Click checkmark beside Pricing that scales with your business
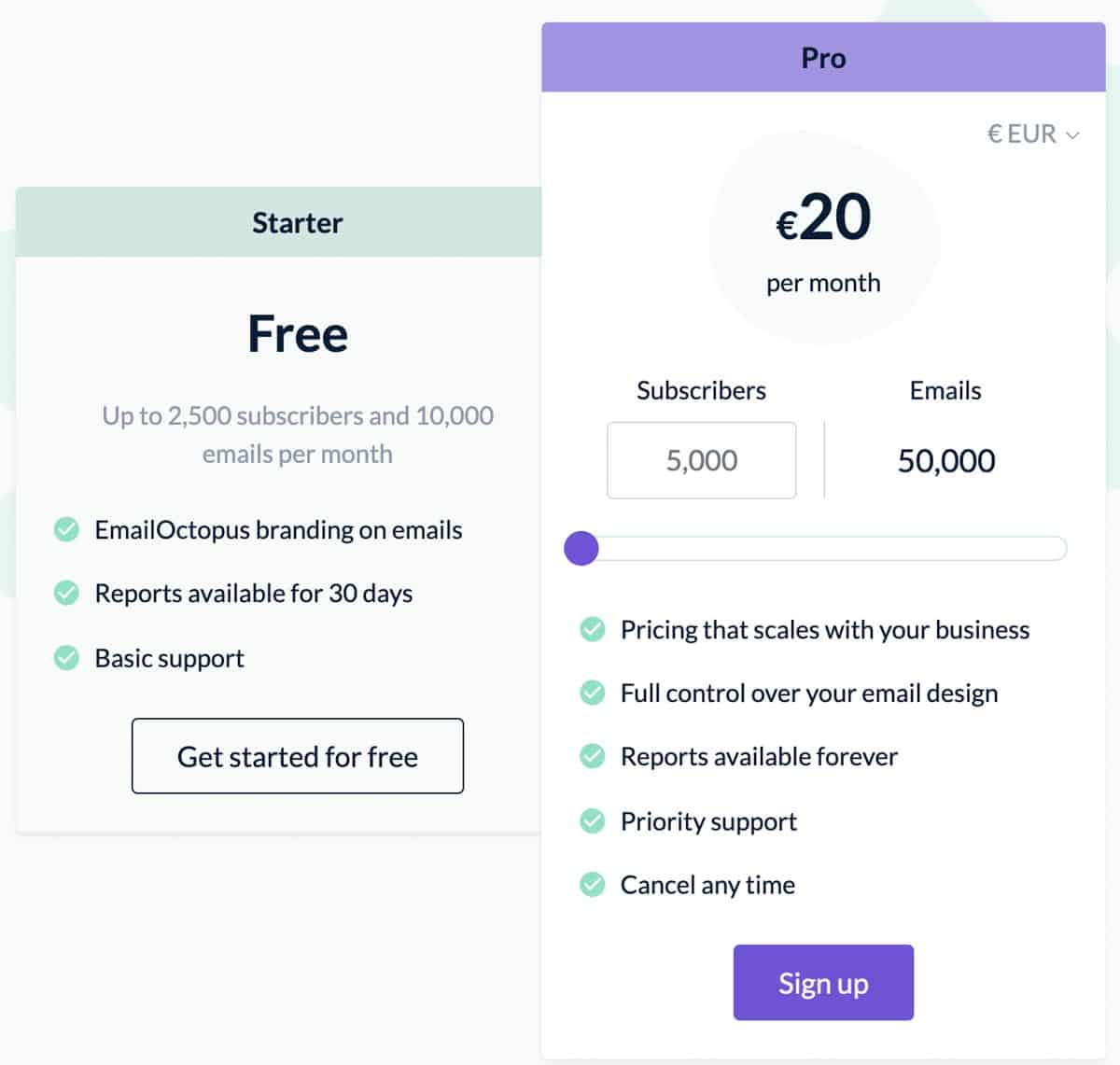The width and height of the screenshot is (1120, 1065). [593, 630]
